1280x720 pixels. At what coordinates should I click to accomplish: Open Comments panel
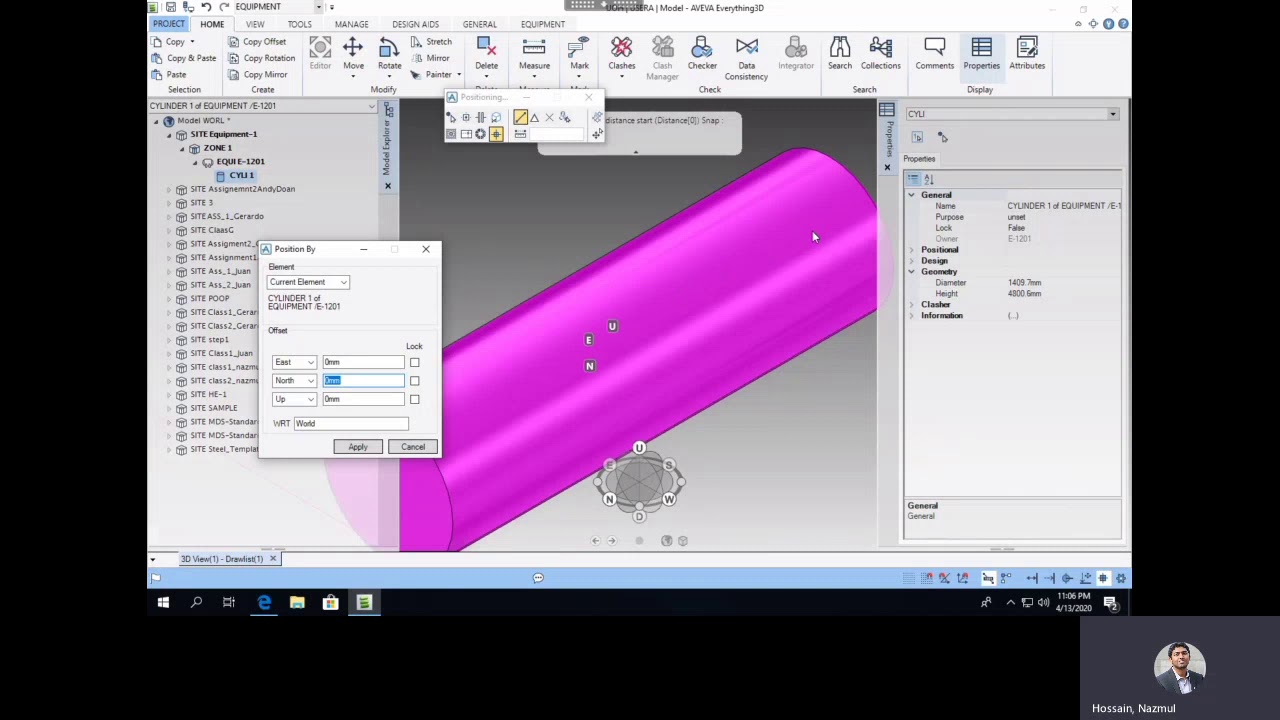coord(934,54)
